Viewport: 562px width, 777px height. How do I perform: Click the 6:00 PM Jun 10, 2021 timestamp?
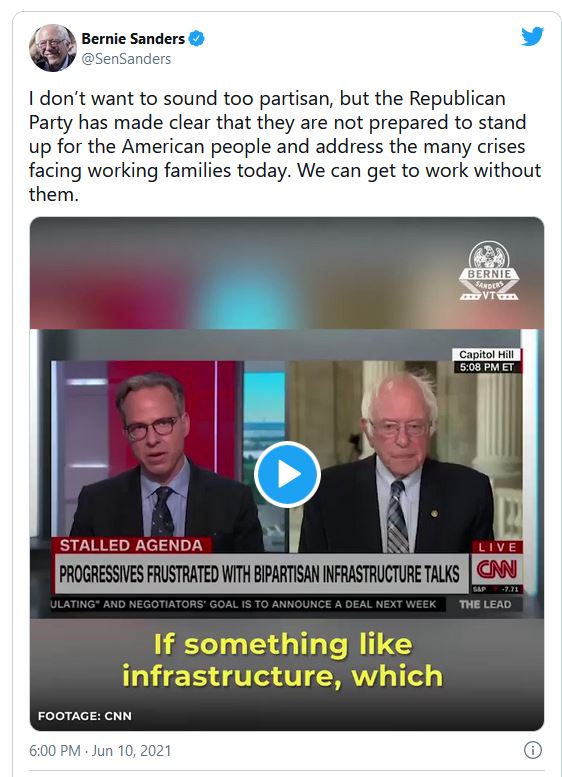coord(100,750)
